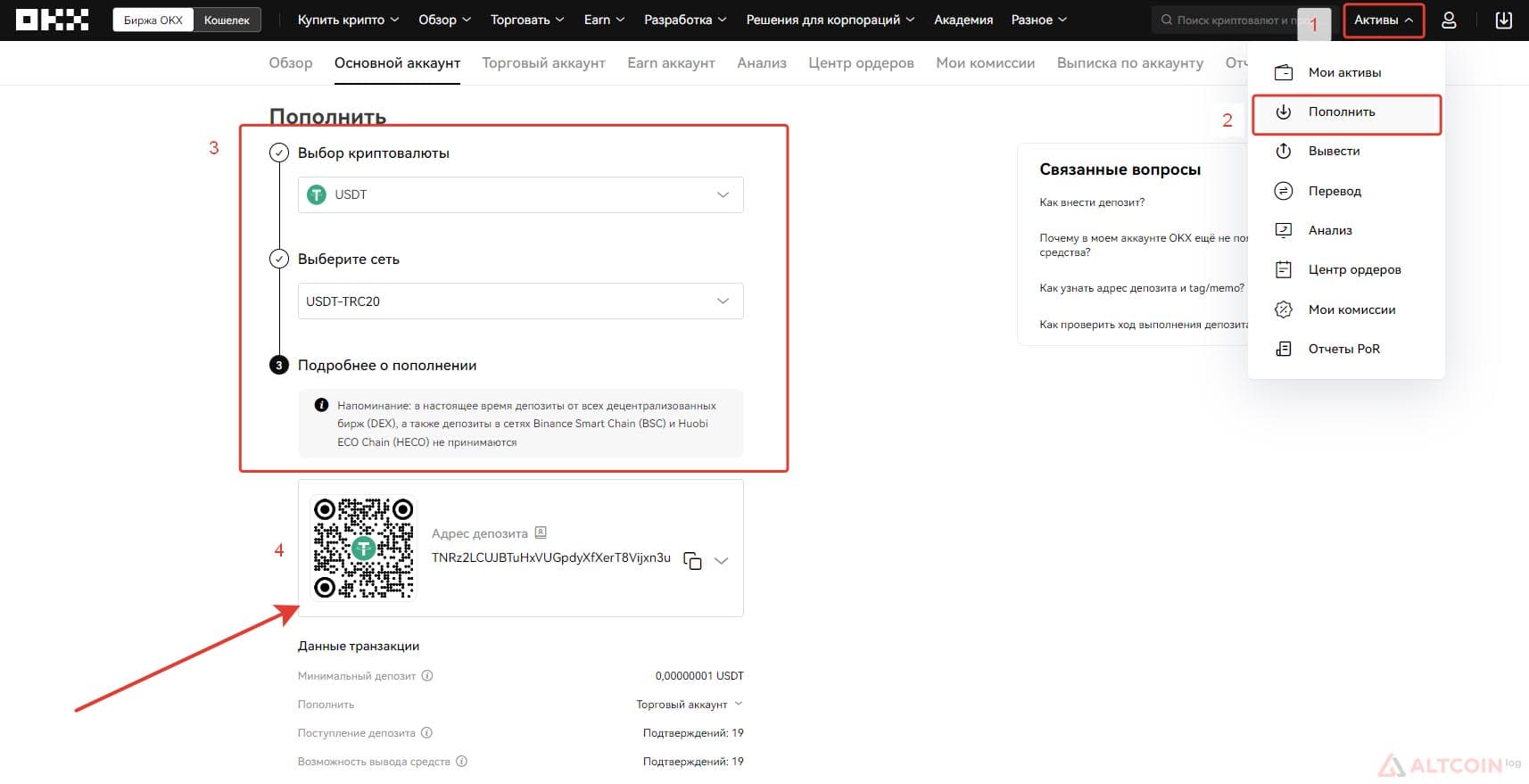The height and width of the screenshot is (784, 1529).
Task: Open the Центр ордеров tab
Action: click(861, 62)
